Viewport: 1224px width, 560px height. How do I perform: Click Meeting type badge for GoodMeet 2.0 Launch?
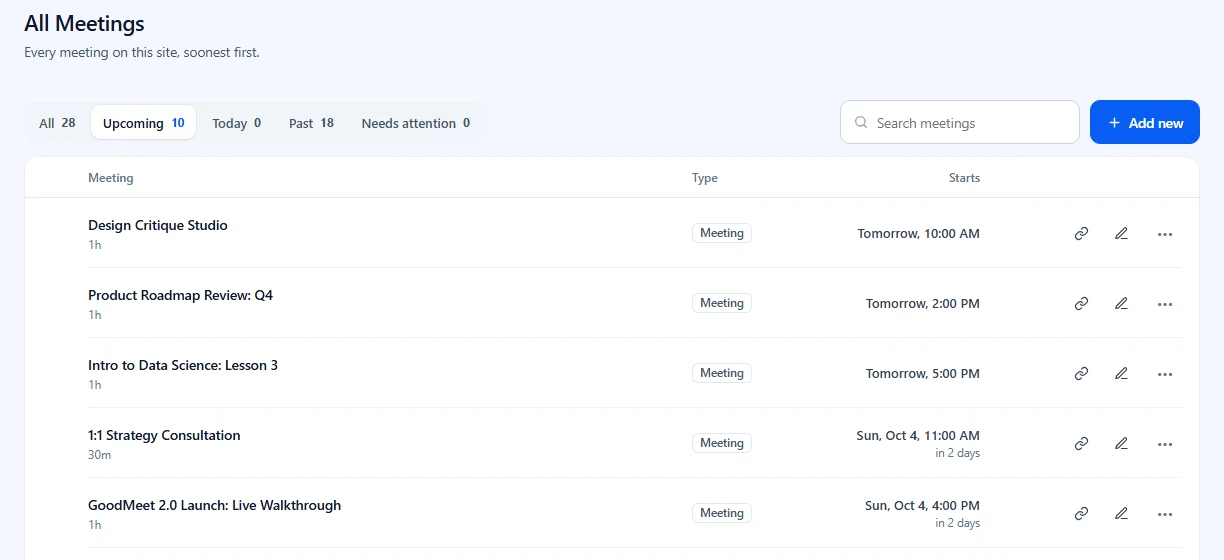[722, 513]
